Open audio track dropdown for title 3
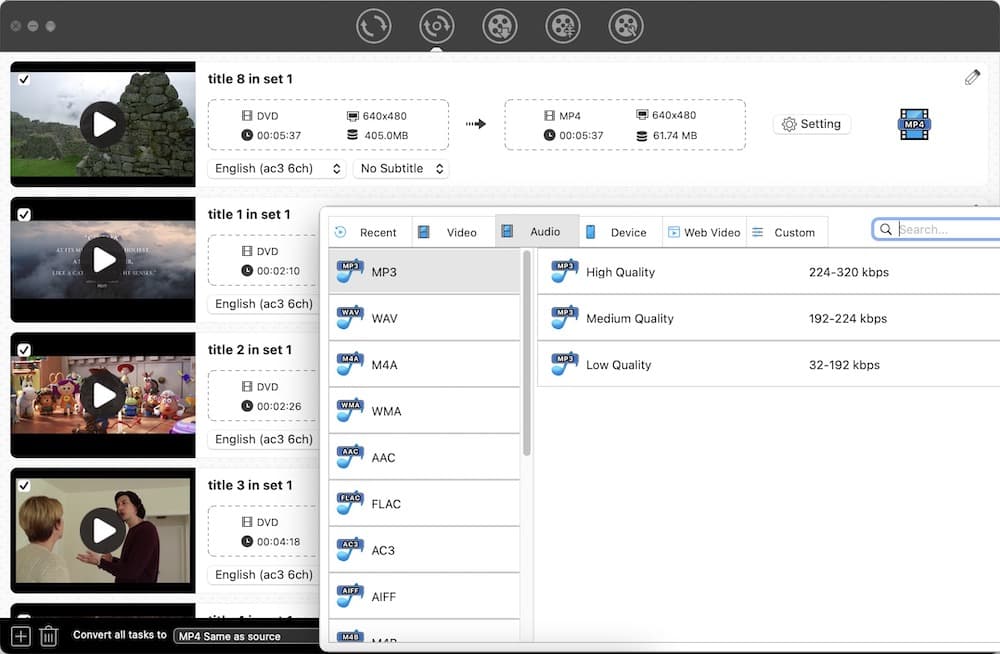The image size is (1000, 654). point(263,574)
